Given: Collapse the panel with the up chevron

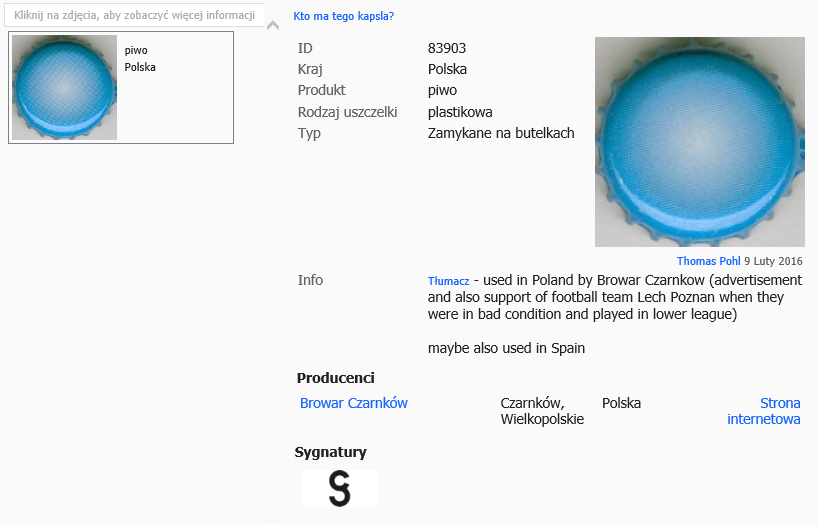Looking at the screenshot, I should (273, 25).
